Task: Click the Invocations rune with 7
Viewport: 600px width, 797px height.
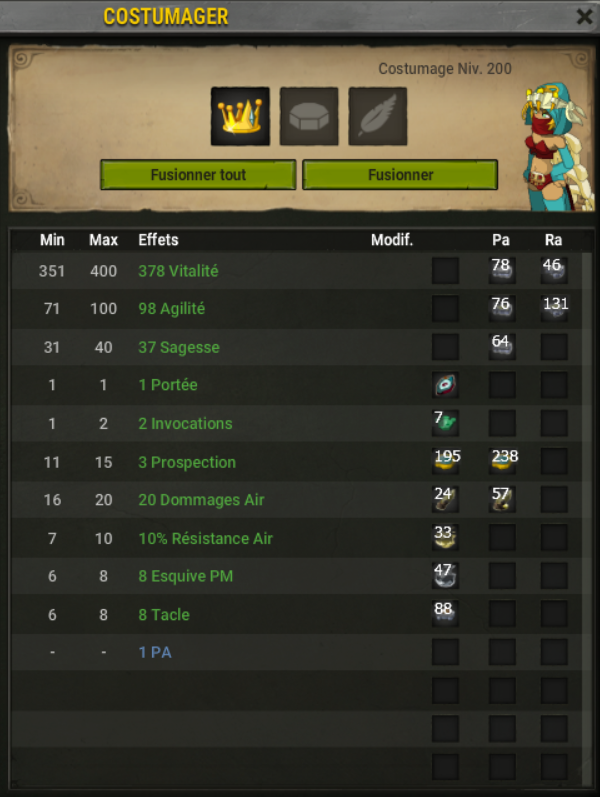Action: [445, 423]
